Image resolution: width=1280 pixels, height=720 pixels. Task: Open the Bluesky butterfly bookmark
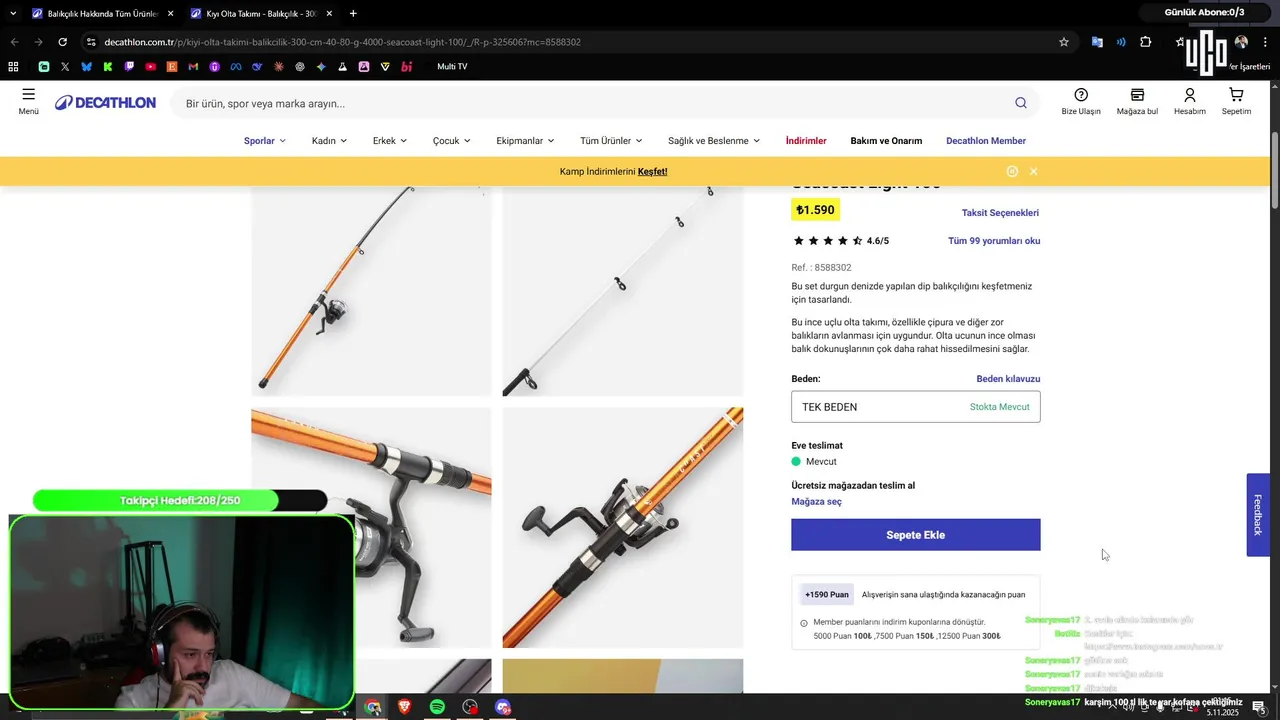click(x=86, y=66)
